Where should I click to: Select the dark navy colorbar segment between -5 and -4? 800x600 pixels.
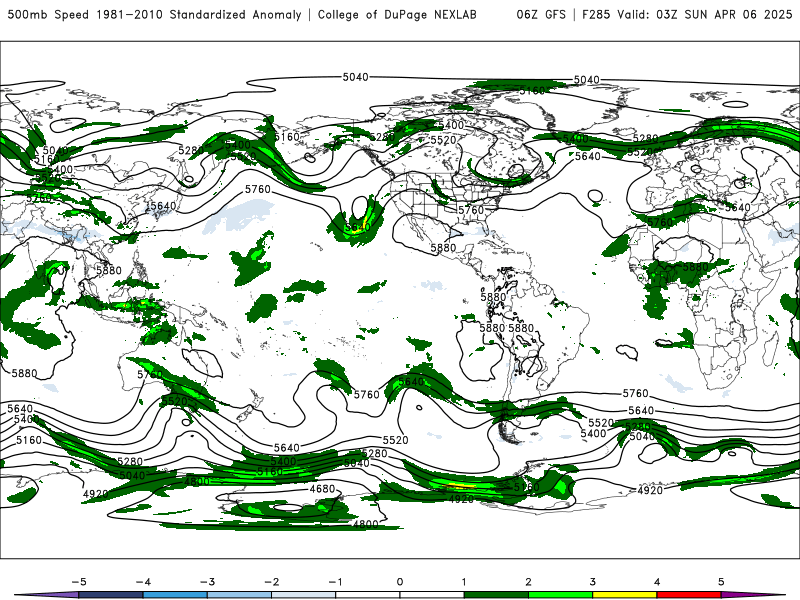coord(111,595)
